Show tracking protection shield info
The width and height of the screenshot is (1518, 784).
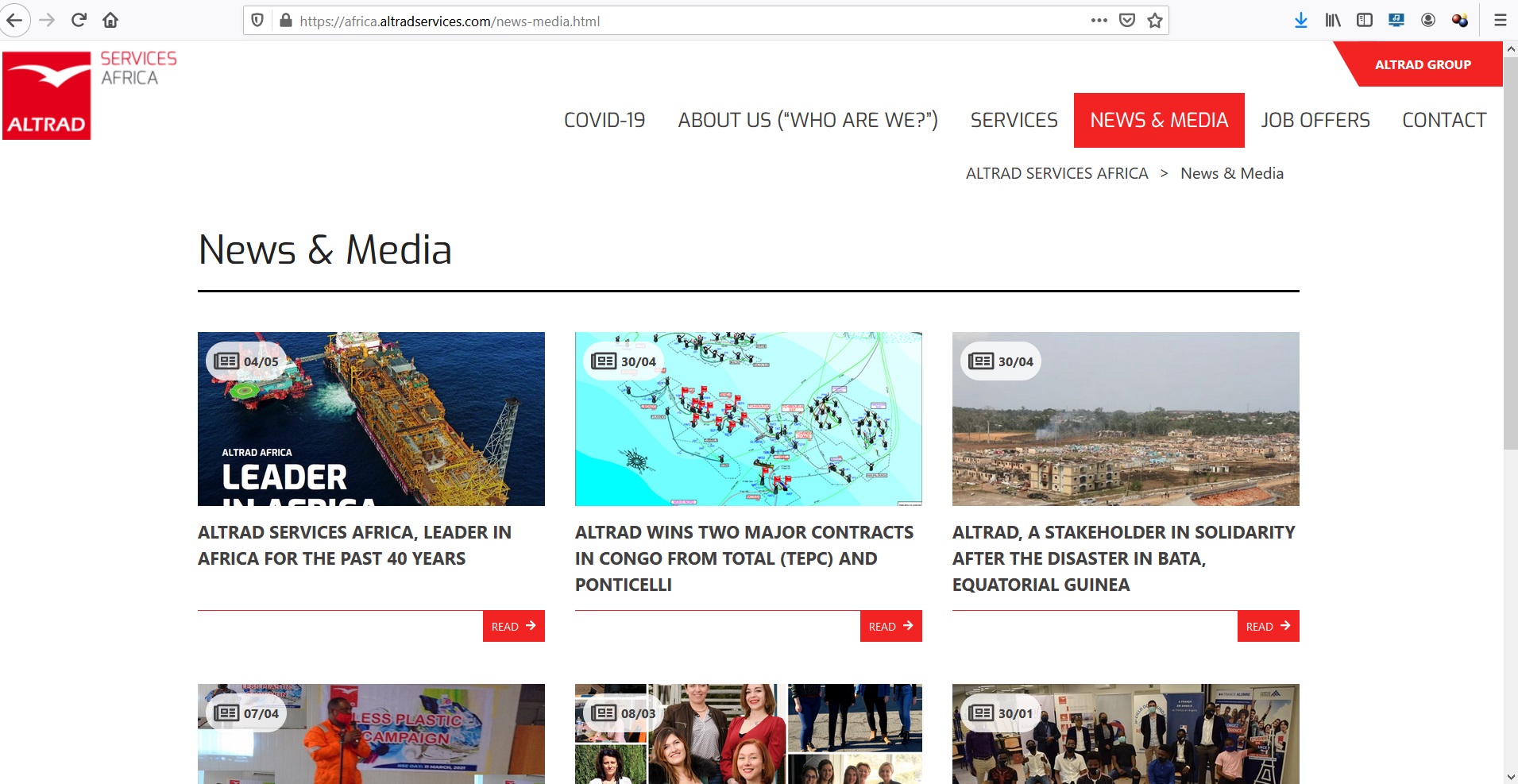tap(257, 21)
